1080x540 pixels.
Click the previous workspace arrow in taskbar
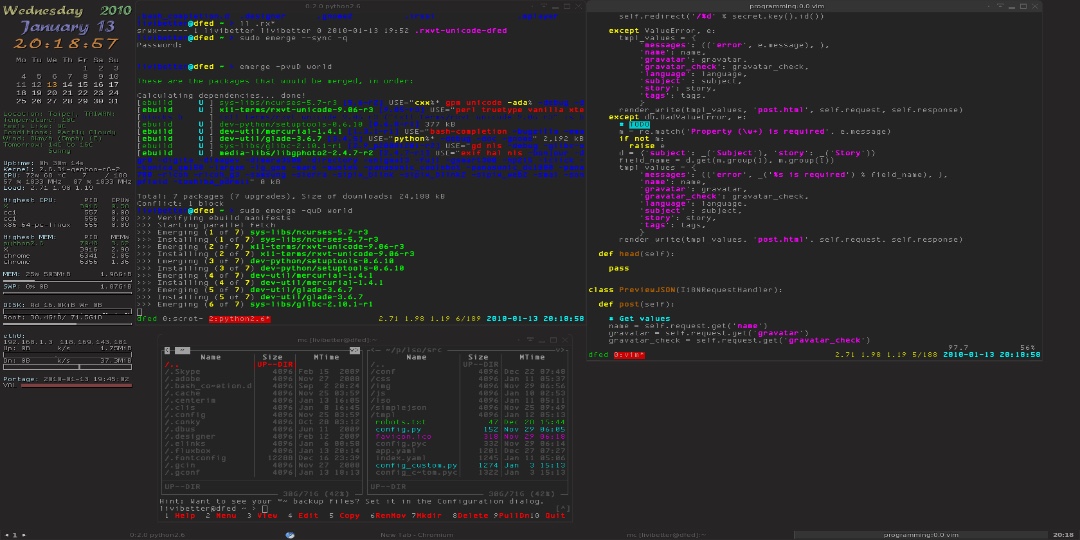(6, 535)
